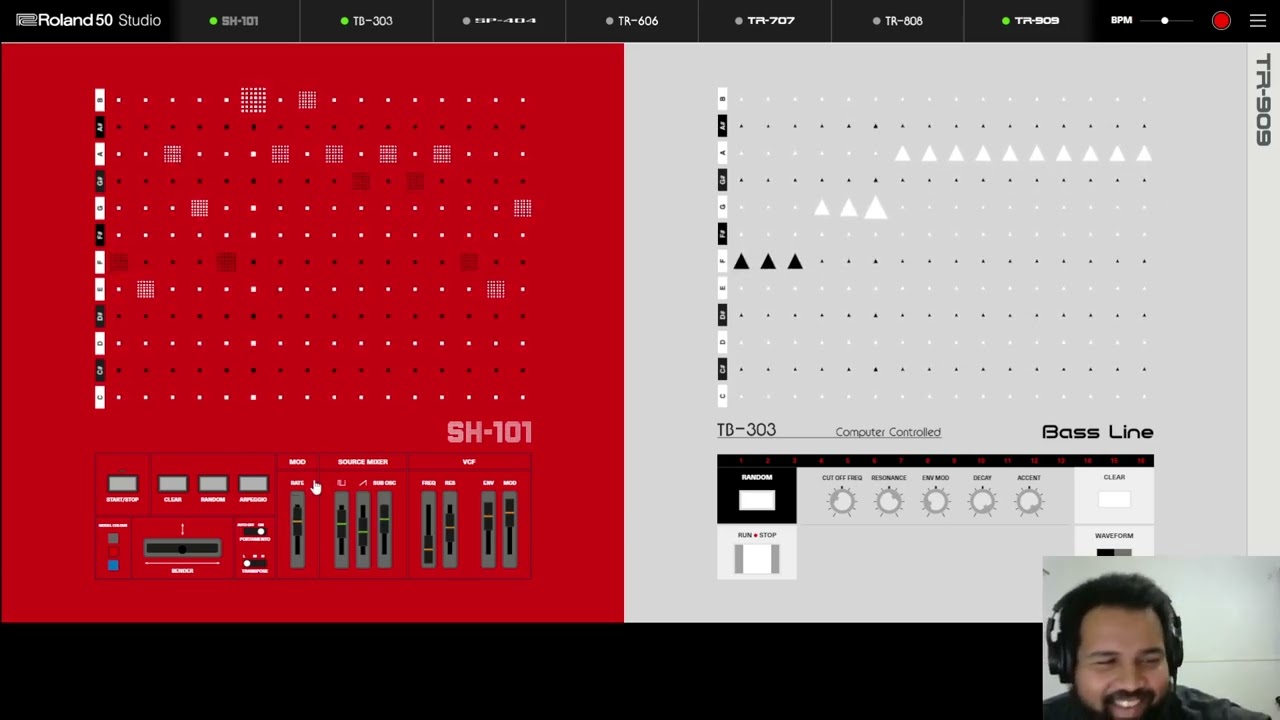This screenshot has width=1280, height=720.
Task: Click the first large white triangle on TB-303 A row
Action: [x=903, y=154]
